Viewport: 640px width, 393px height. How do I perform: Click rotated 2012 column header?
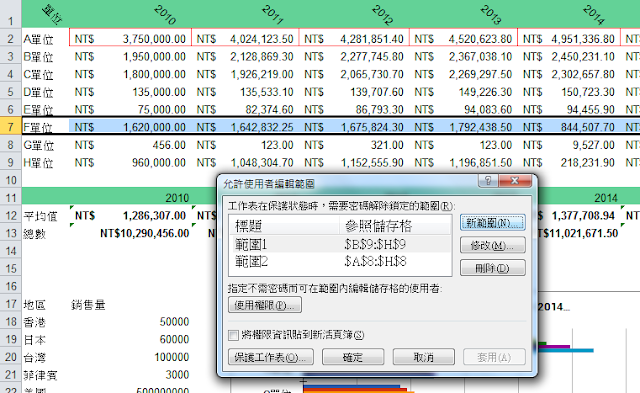383,15
